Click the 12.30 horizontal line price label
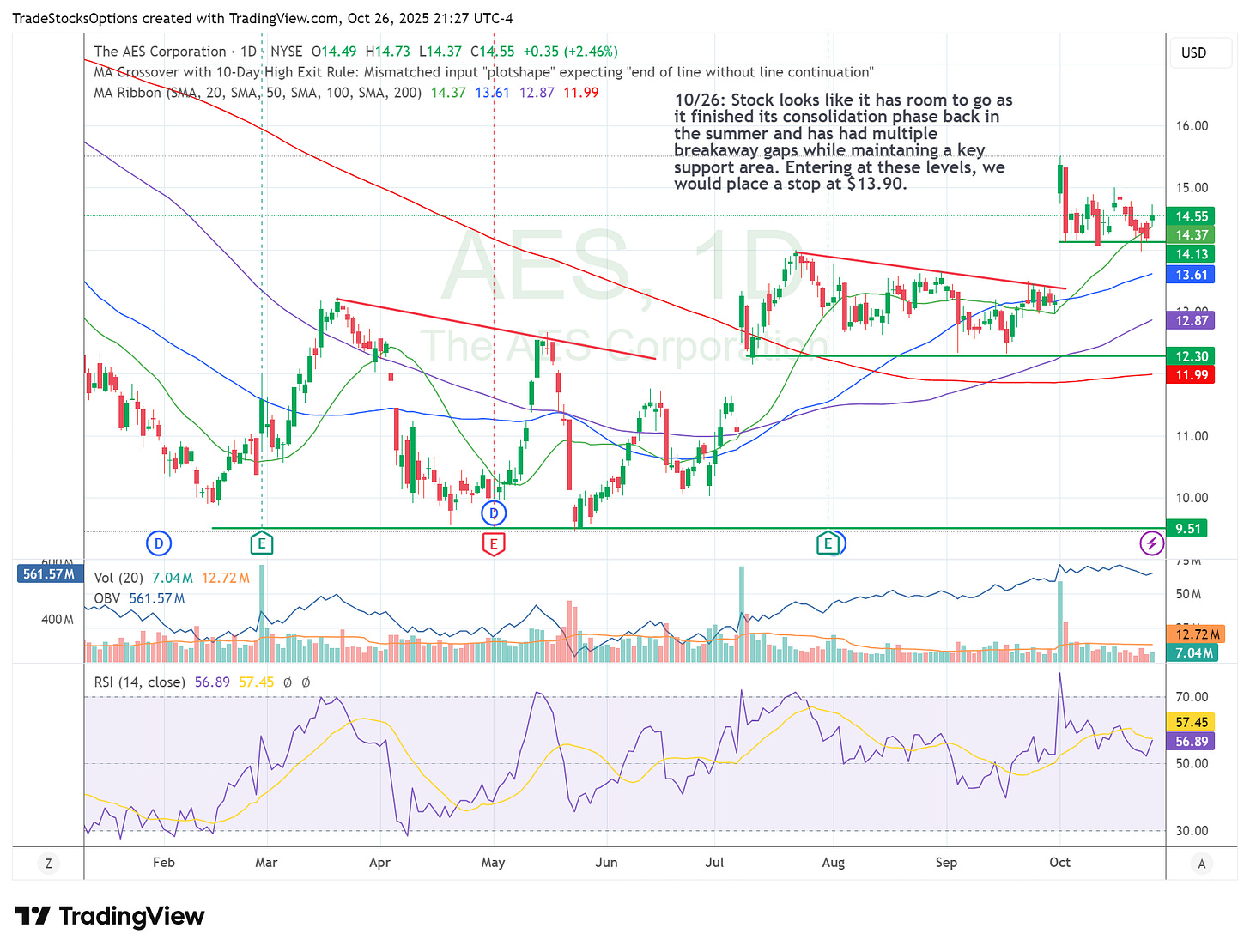 (1192, 355)
